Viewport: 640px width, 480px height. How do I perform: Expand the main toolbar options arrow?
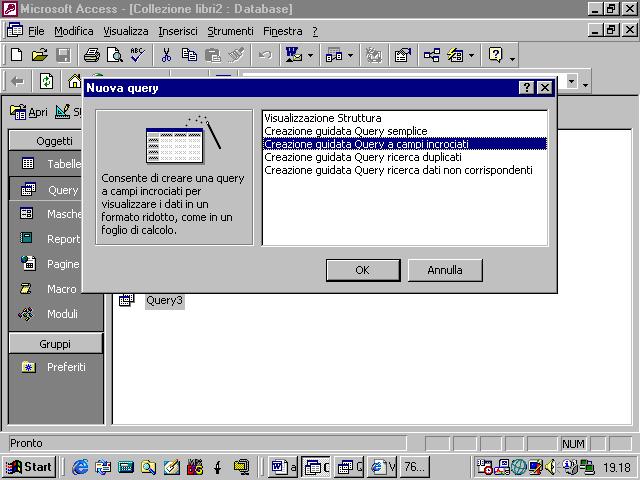pyautogui.click(x=512, y=57)
